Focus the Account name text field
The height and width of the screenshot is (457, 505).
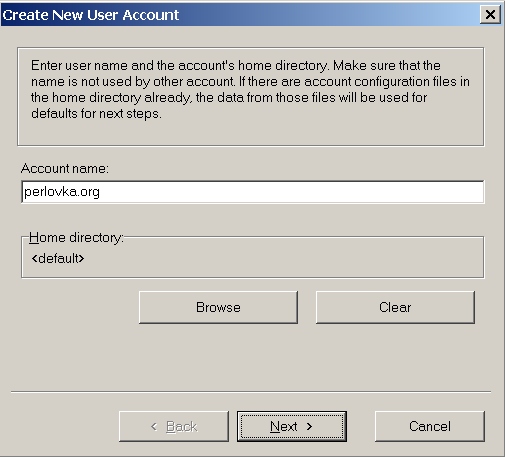(x=253, y=192)
